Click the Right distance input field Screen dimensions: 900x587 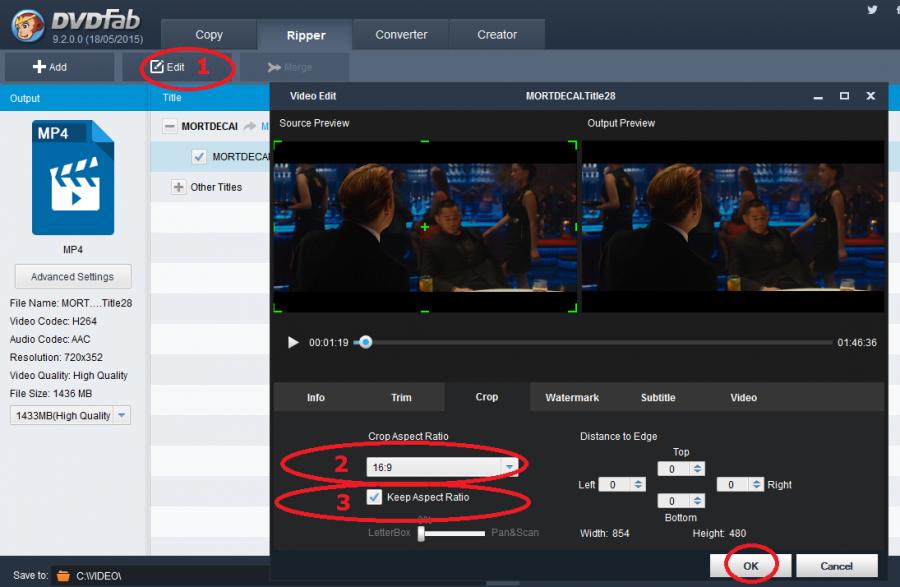tap(734, 484)
